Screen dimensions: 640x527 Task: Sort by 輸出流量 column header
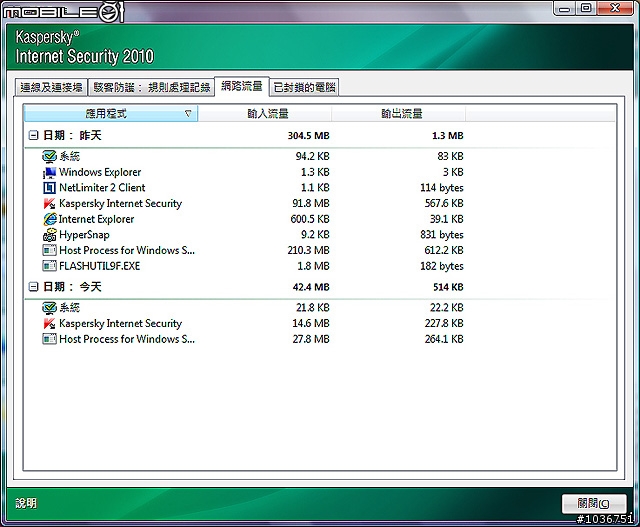(401, 113)
